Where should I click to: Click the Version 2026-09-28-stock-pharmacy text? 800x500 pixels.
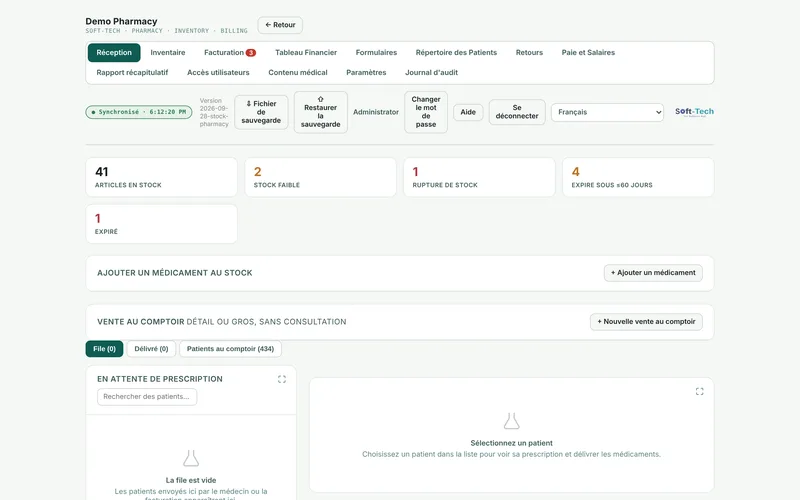pos(214,112)
